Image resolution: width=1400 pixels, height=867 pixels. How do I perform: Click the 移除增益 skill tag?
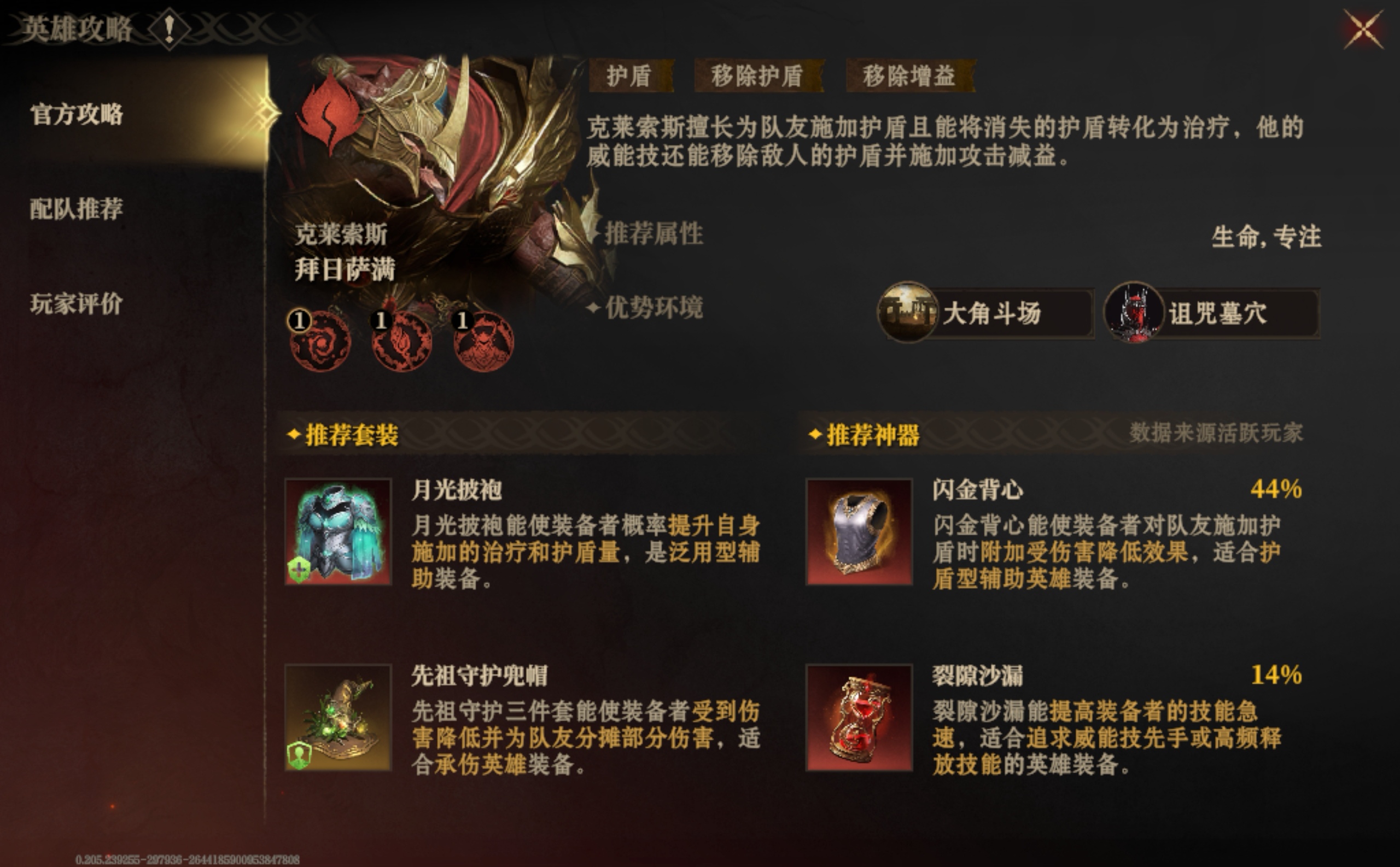pos(909,75)
